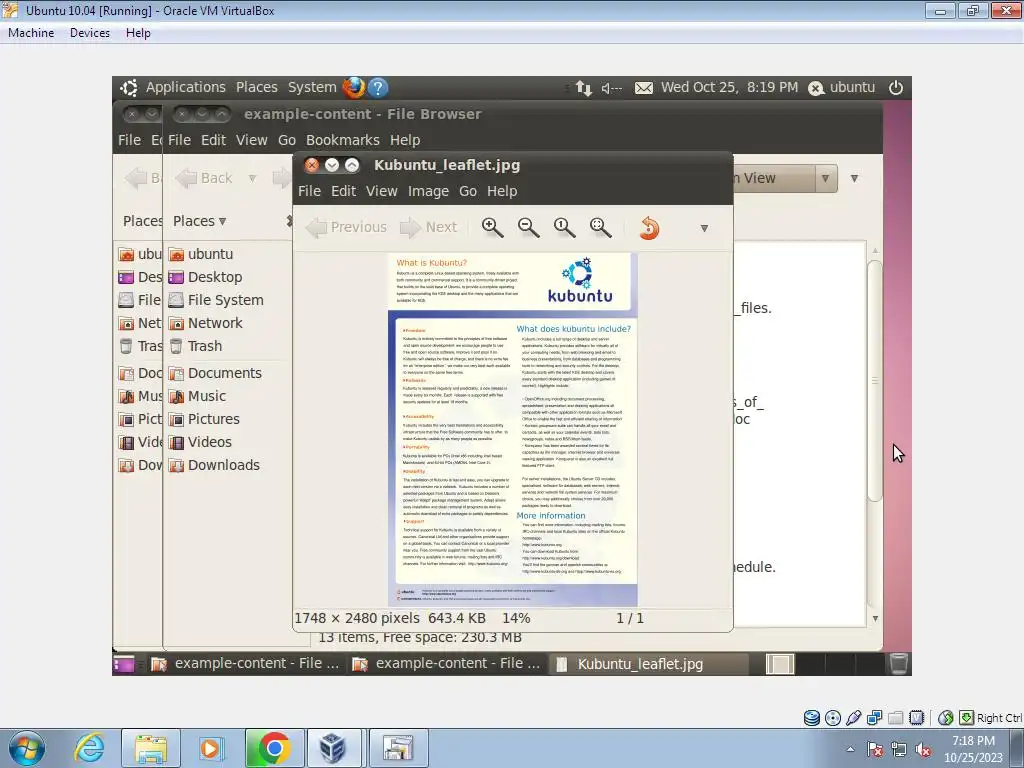Click the Help question mark icon in panel
1024x768 pixels.
point(377,88)
